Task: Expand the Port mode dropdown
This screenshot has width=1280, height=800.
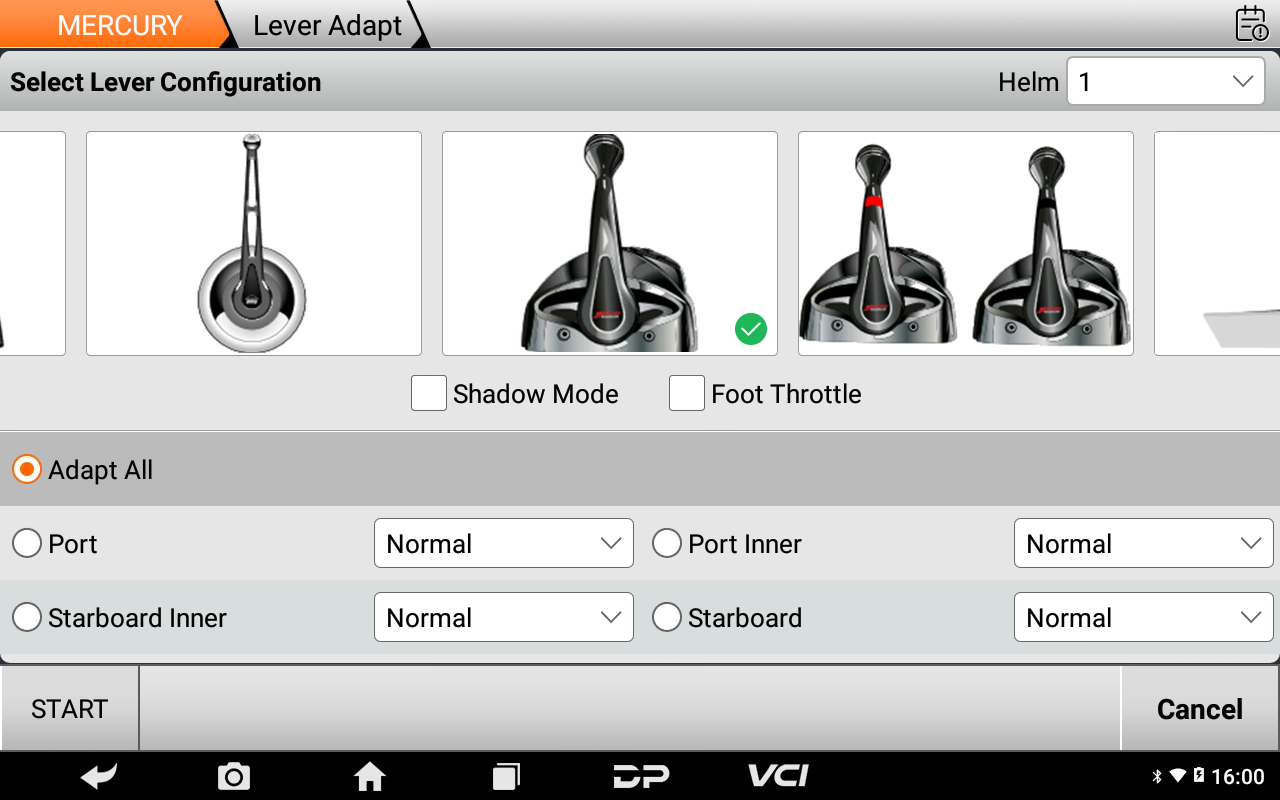Action: pos(503,544)
